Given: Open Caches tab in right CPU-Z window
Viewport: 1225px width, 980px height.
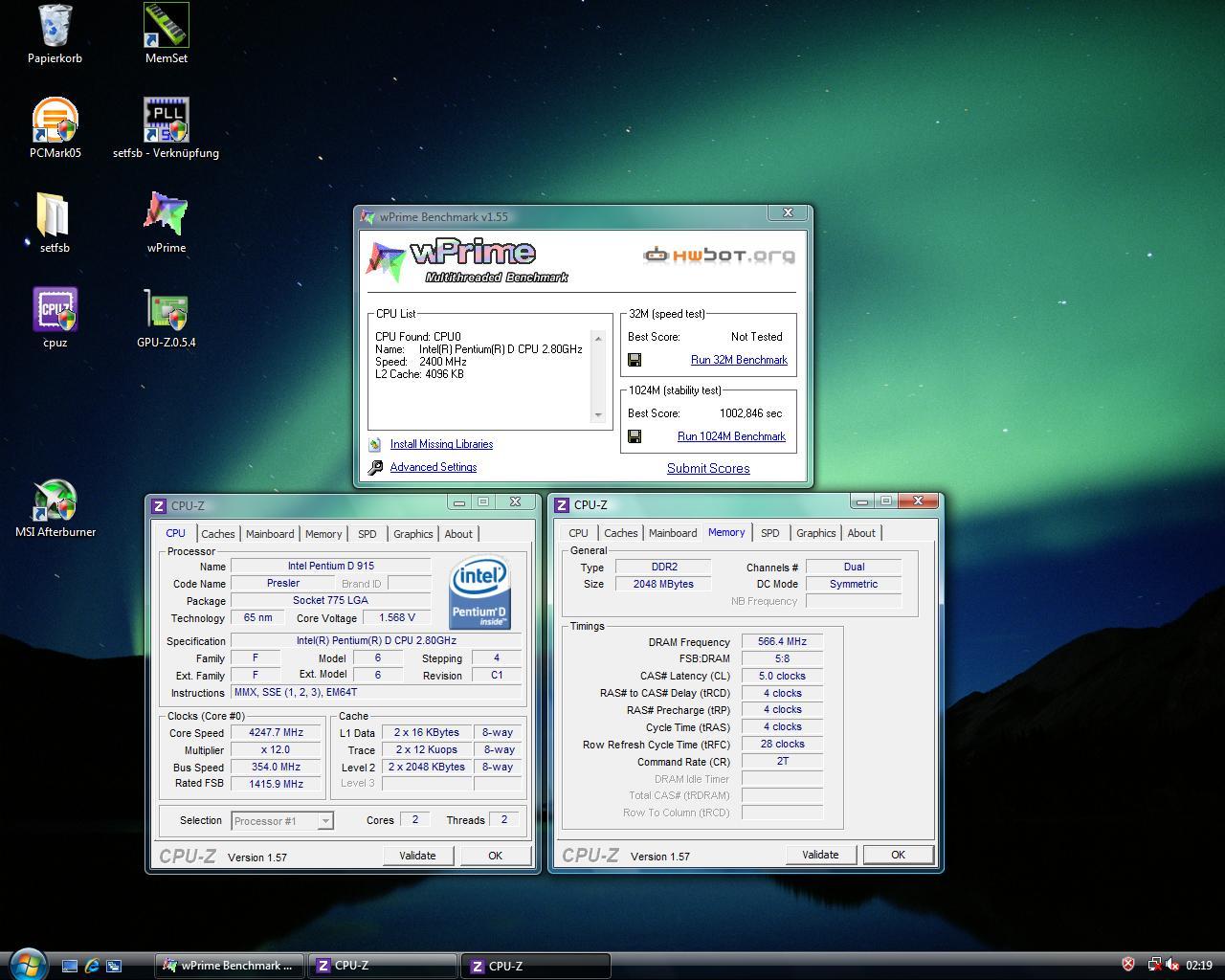Looking at the screenshot, I should 620,533.
